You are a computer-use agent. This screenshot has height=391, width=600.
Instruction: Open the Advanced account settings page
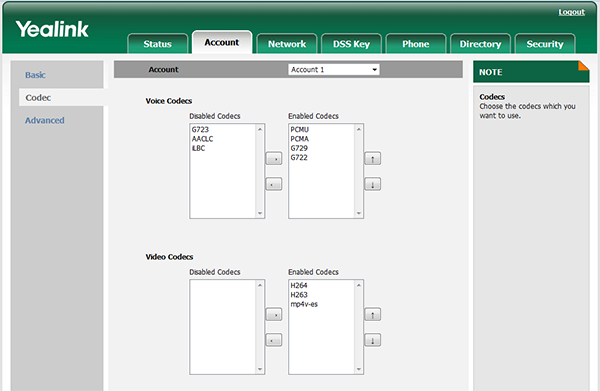pyautogui.click(x=45, y=120)
